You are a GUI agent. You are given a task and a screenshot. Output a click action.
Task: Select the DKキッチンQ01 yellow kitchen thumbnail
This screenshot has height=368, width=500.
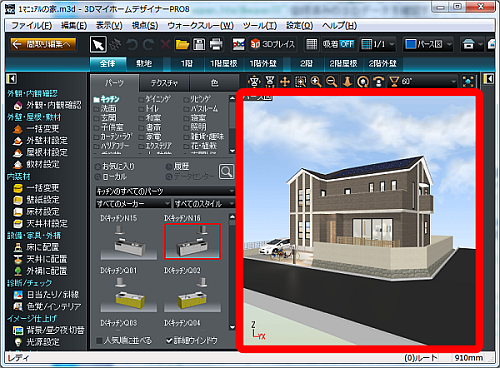129,295
